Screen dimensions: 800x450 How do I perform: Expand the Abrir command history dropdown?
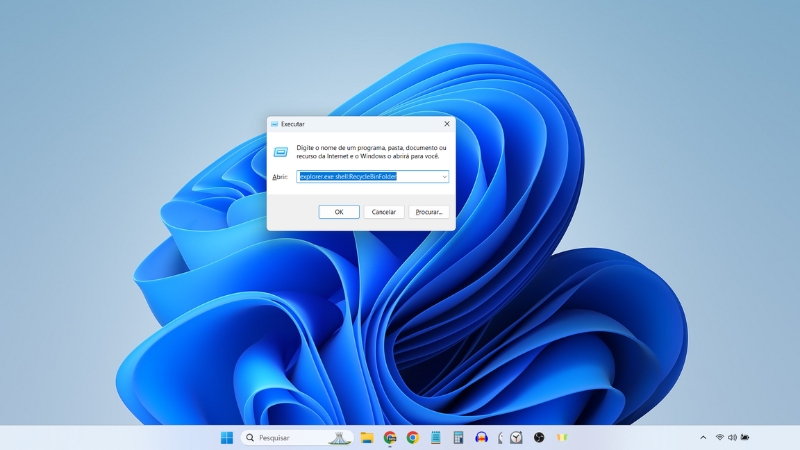point(444,176)
